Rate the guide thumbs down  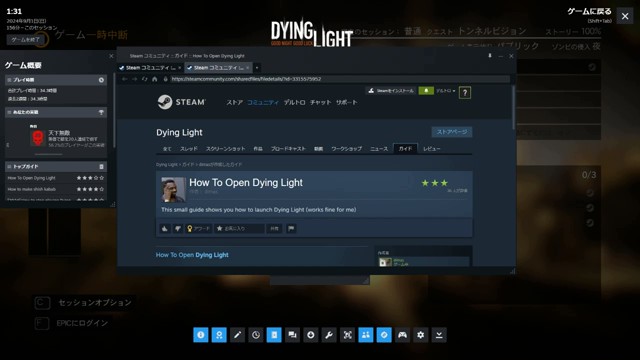[x=178, y=229]
